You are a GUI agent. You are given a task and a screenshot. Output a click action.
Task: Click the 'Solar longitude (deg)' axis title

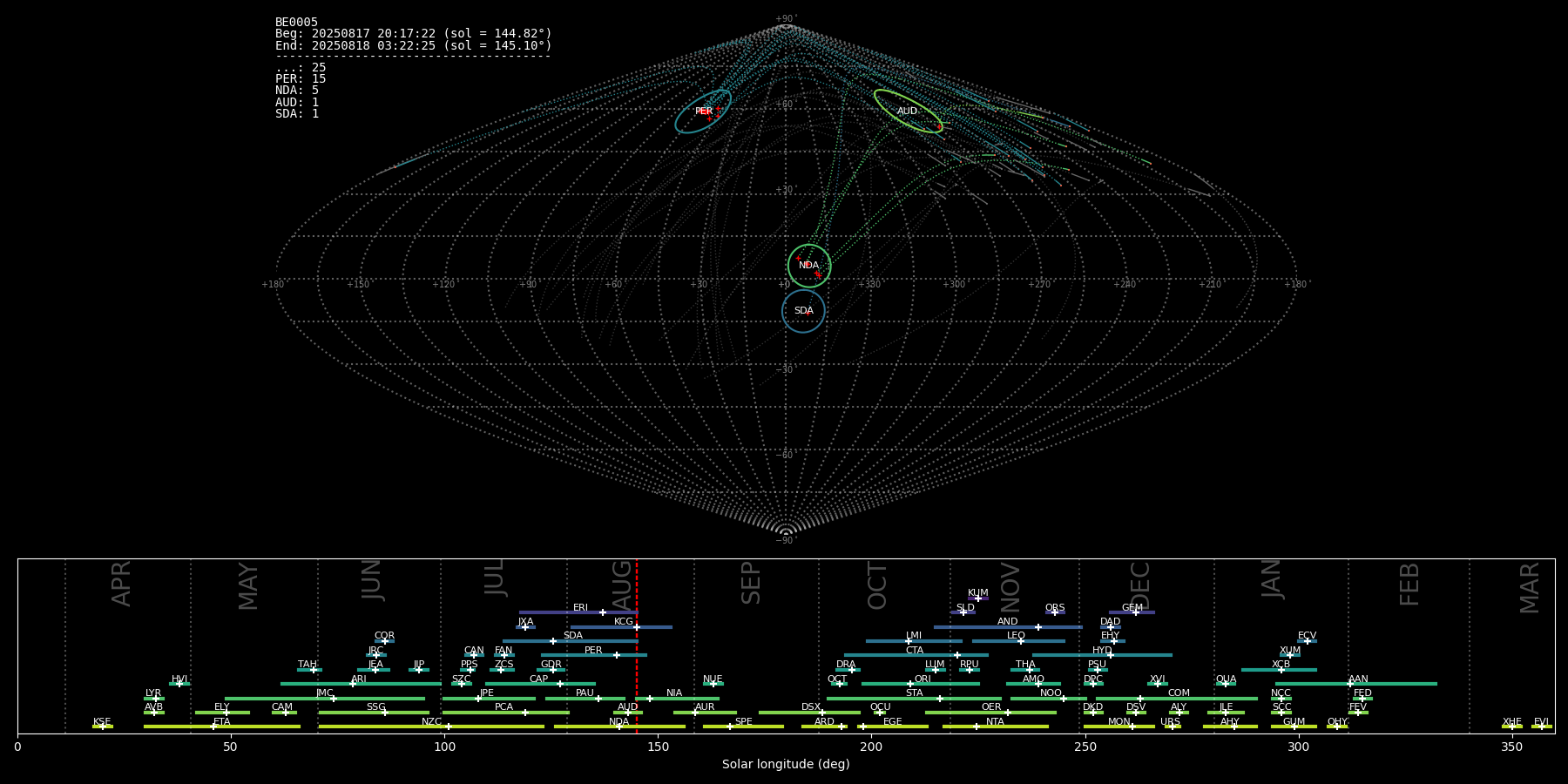[786, 765]
